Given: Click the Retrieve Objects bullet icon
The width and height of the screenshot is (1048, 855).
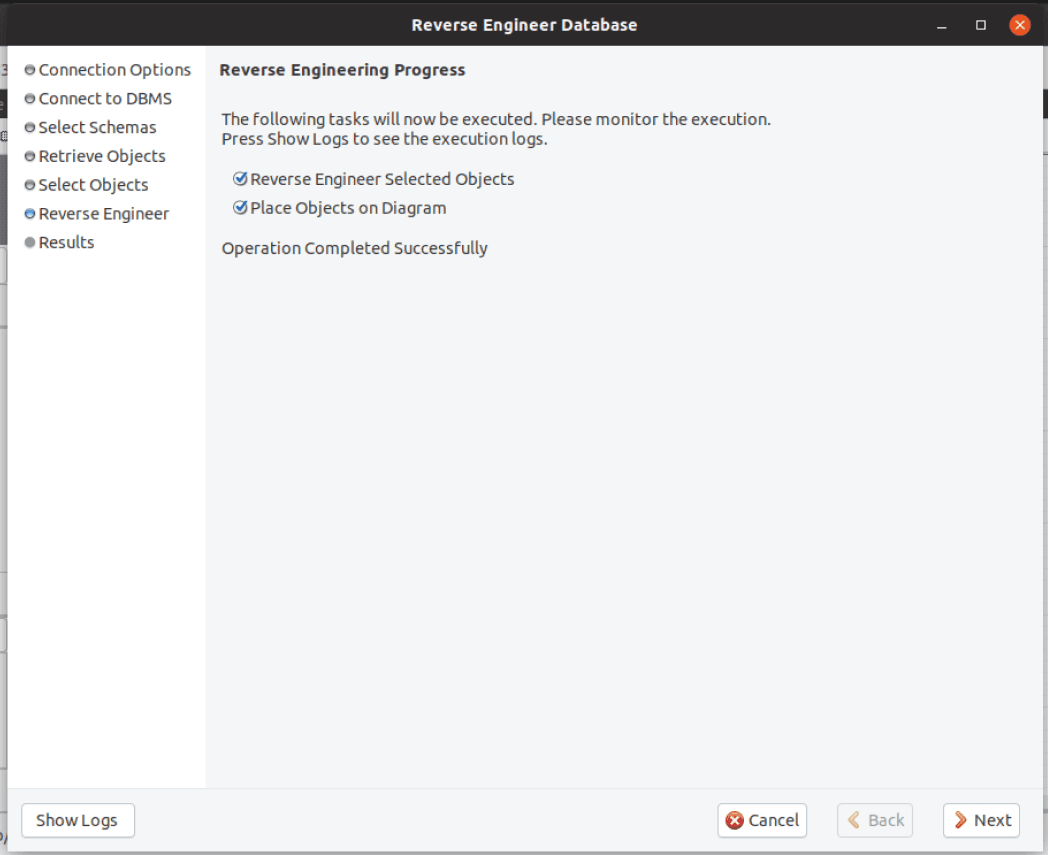Looking at the screenshot, I should 30,156.
